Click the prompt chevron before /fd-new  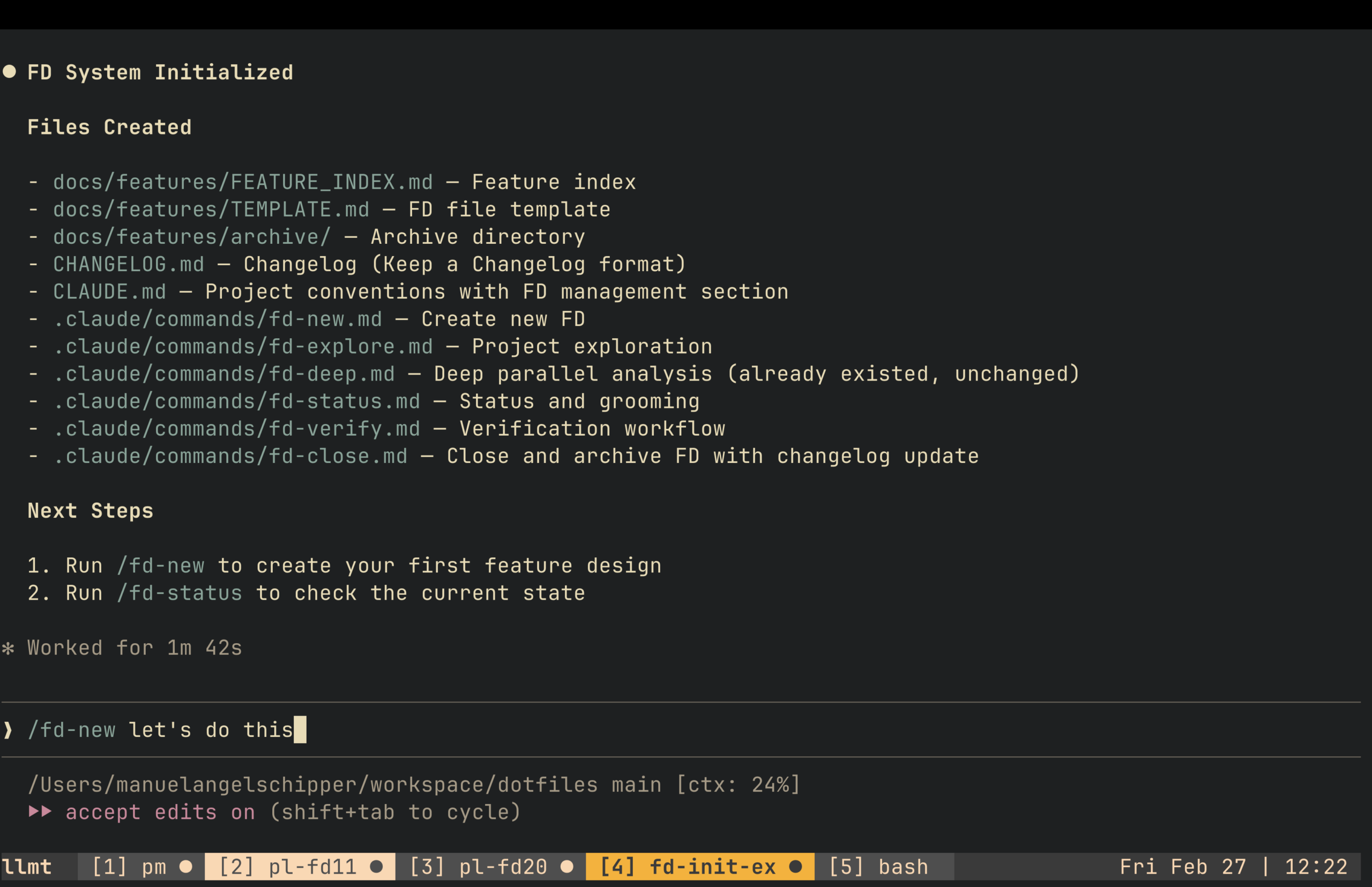click(8, 731)
